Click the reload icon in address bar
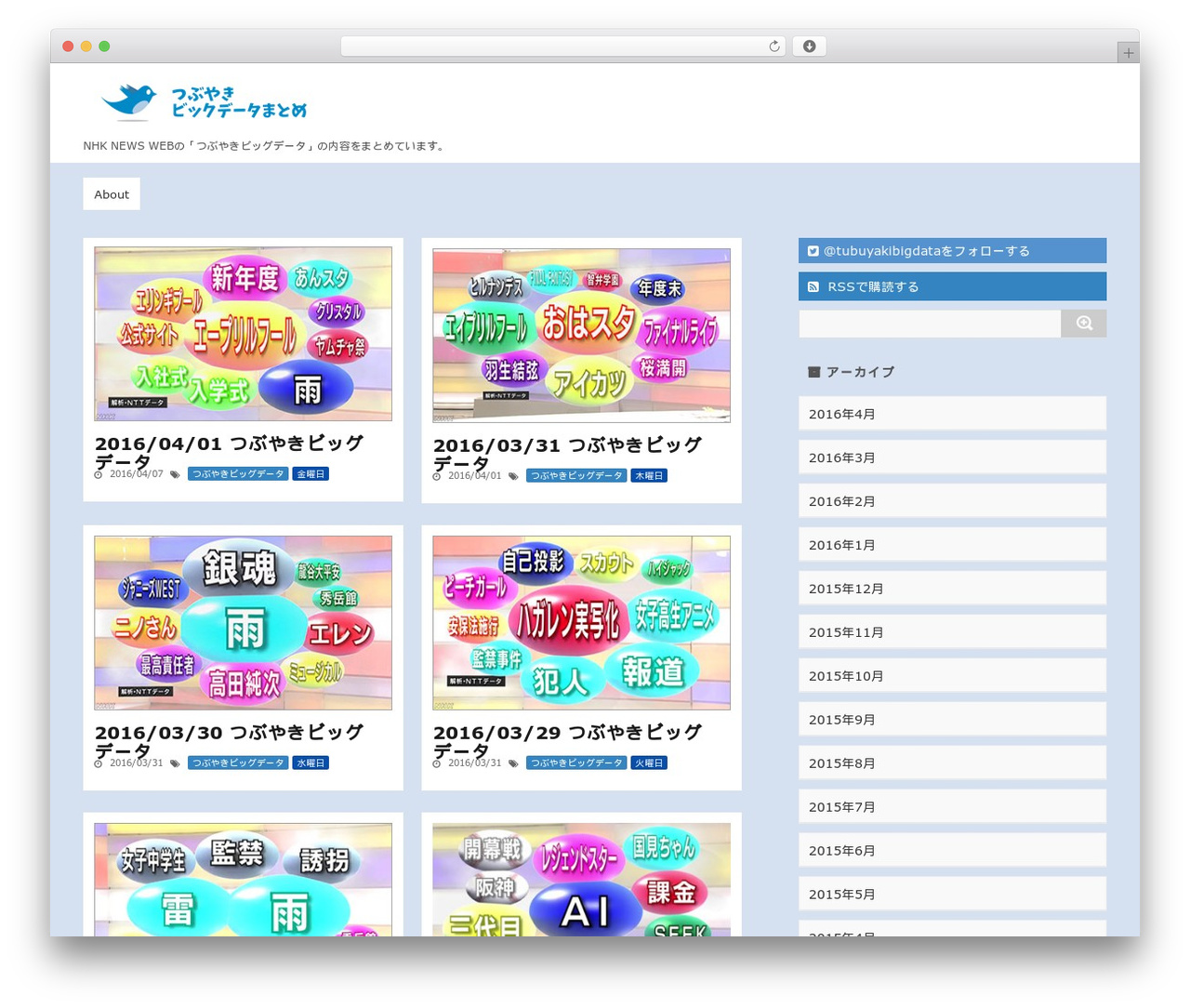 (773, 46)
